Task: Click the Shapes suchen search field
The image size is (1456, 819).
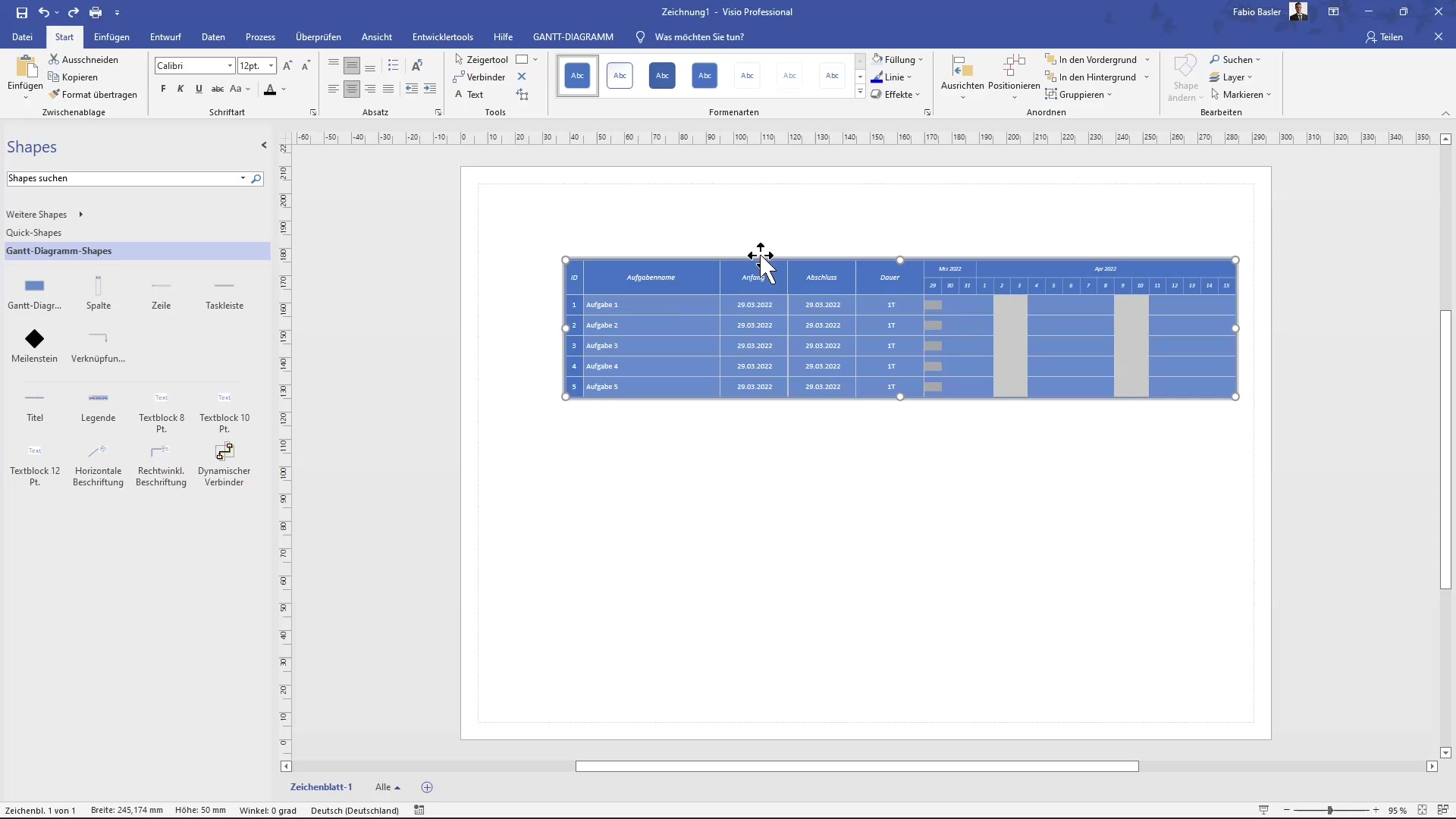Action: 121,178
